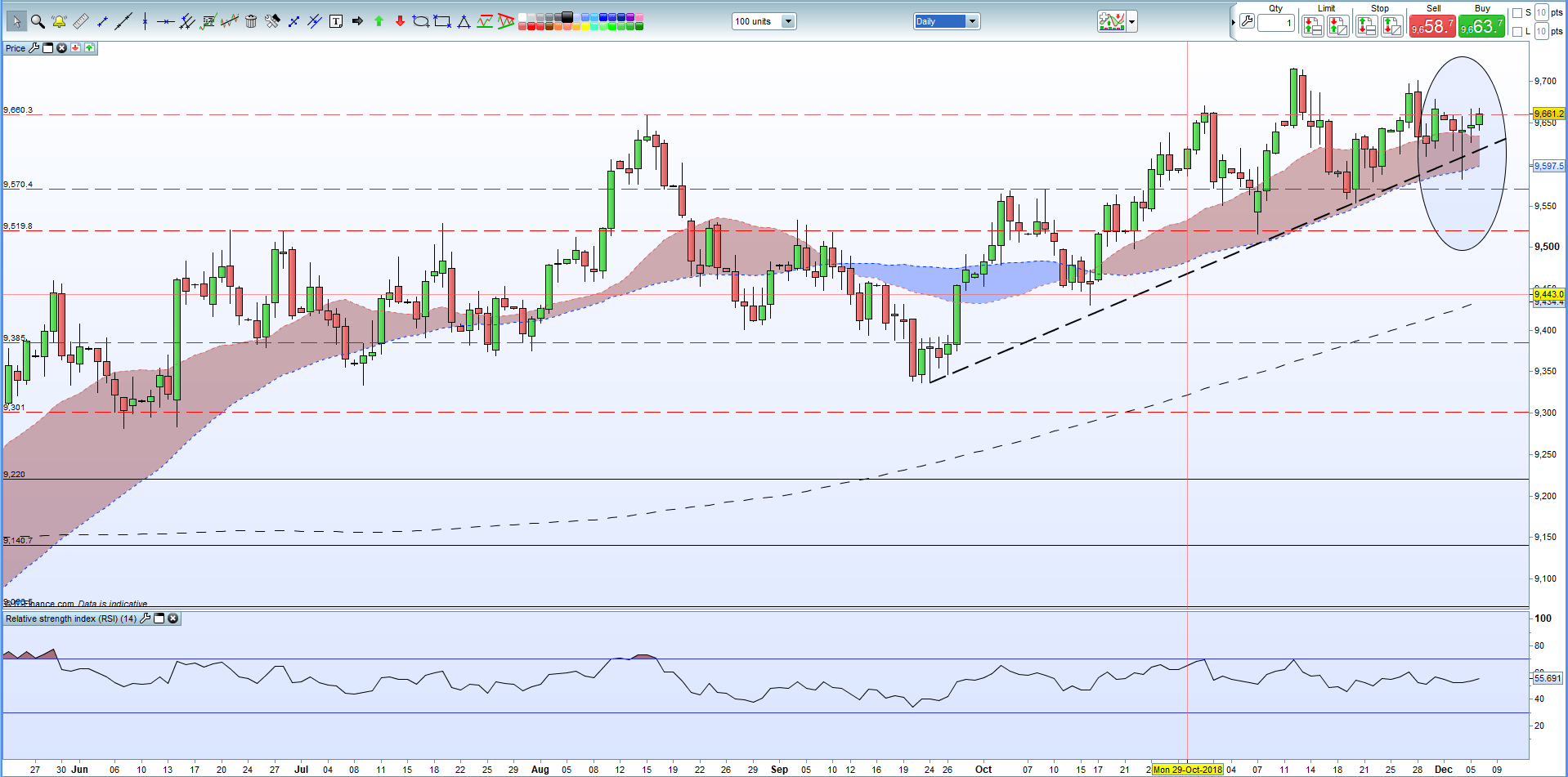Click the Relative strength index (RSI) label

point(71,618)
